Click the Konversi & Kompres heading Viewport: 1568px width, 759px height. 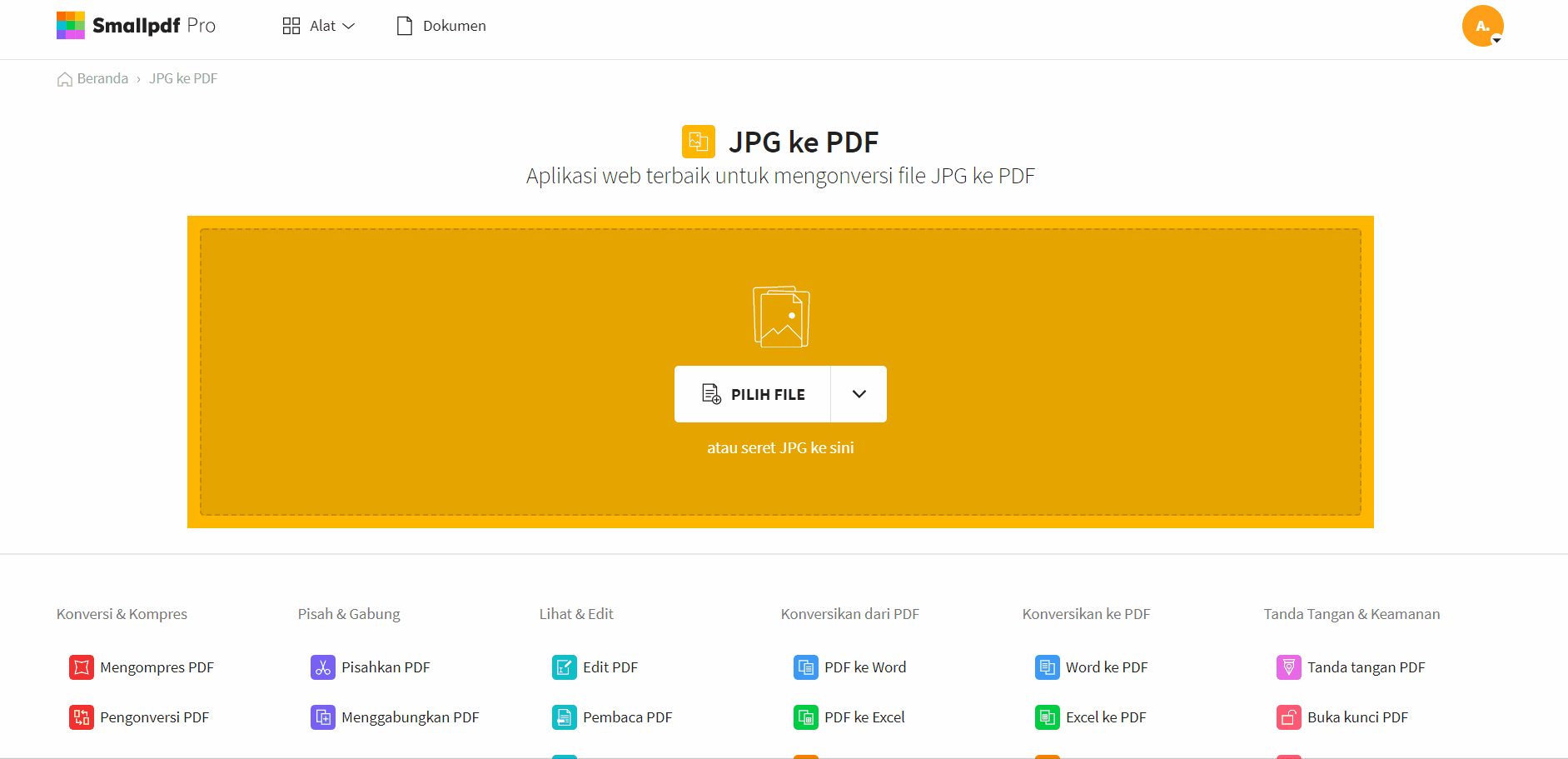click(122, 614)
